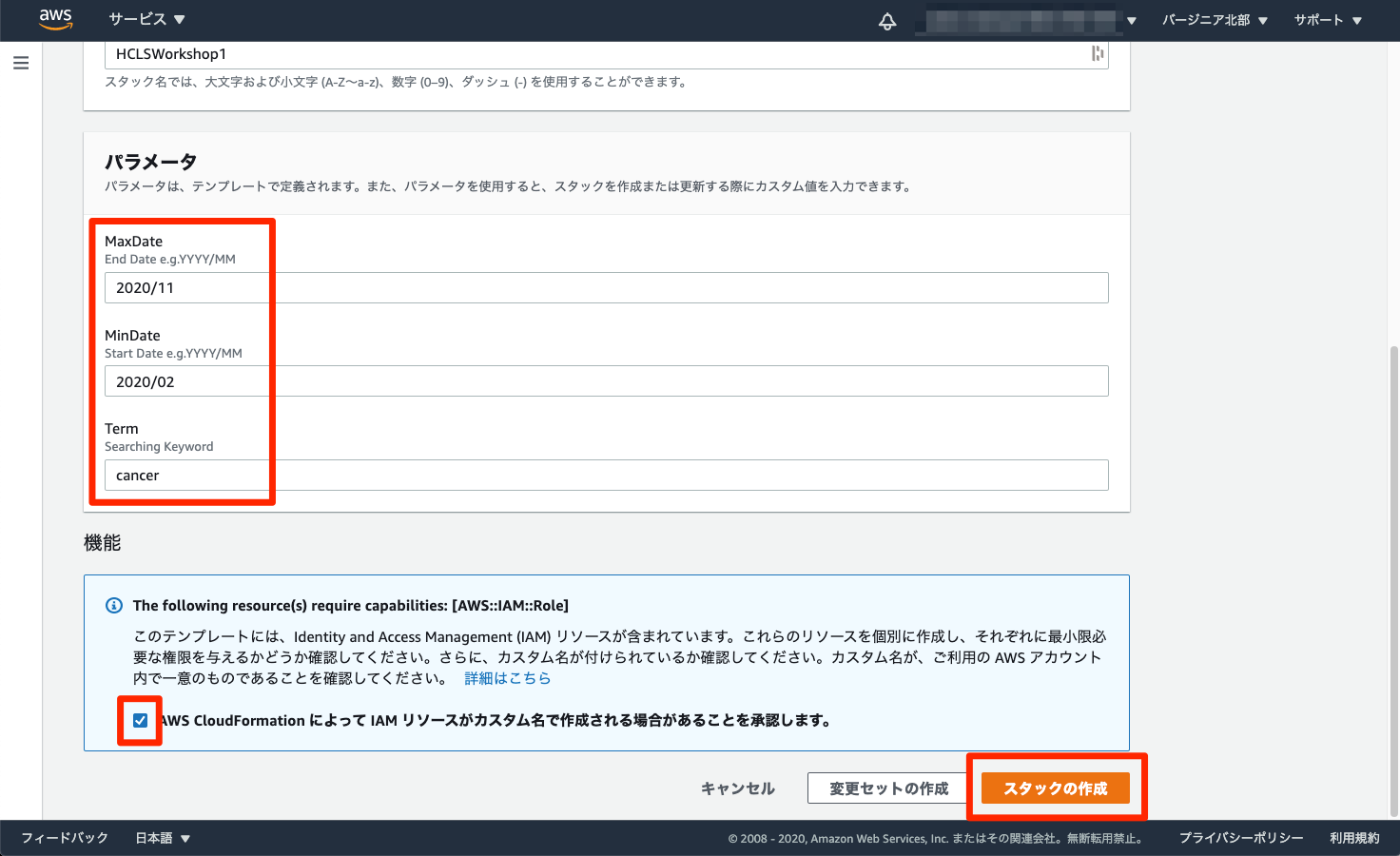The width and height of the screenshot is (1400, 856).
Task: Click the スタックの作成 button
Action: pyautogui.click(x=1056, y=788)
